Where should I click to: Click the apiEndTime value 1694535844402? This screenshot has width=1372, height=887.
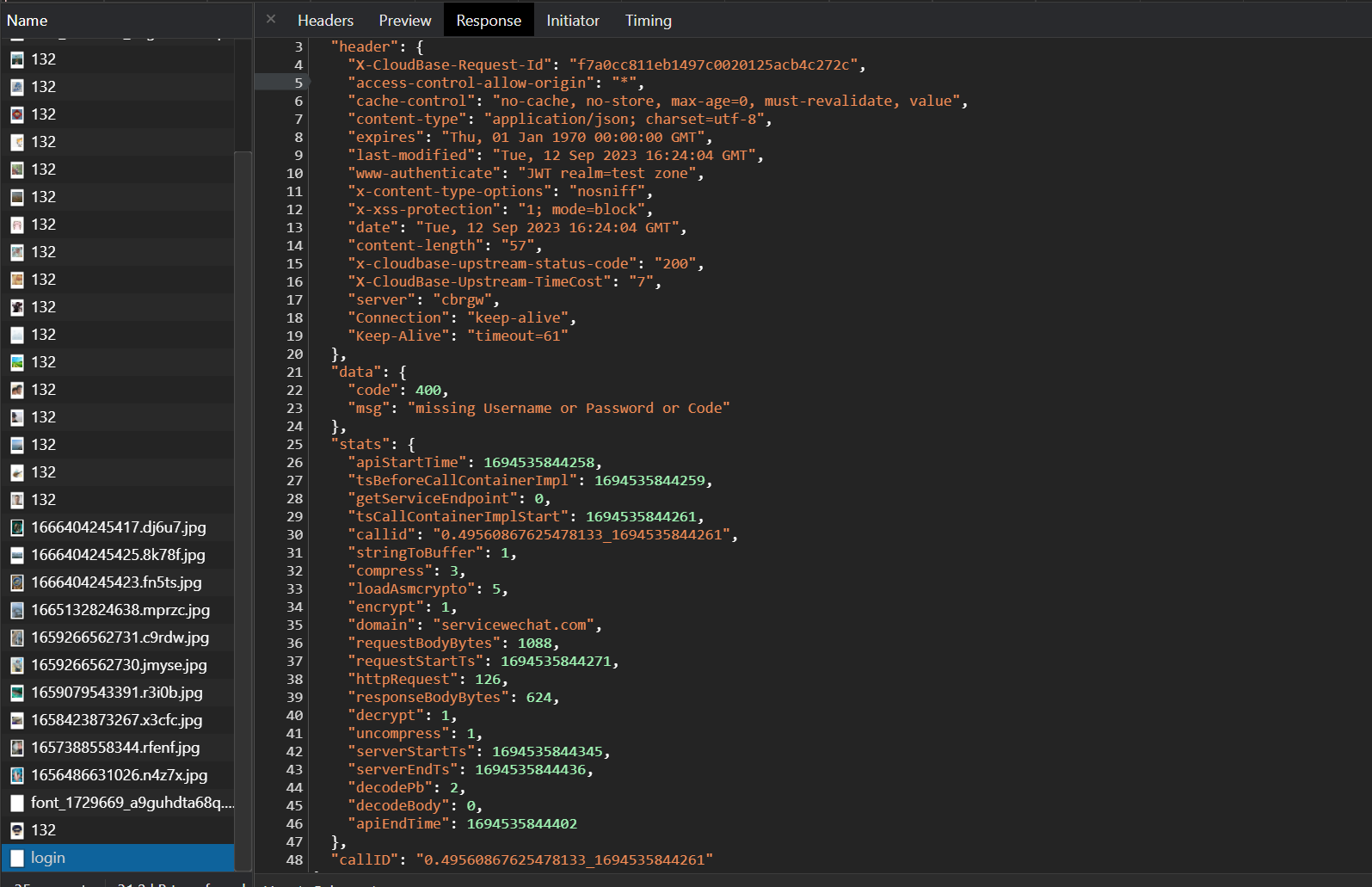(x=521, y=823)
